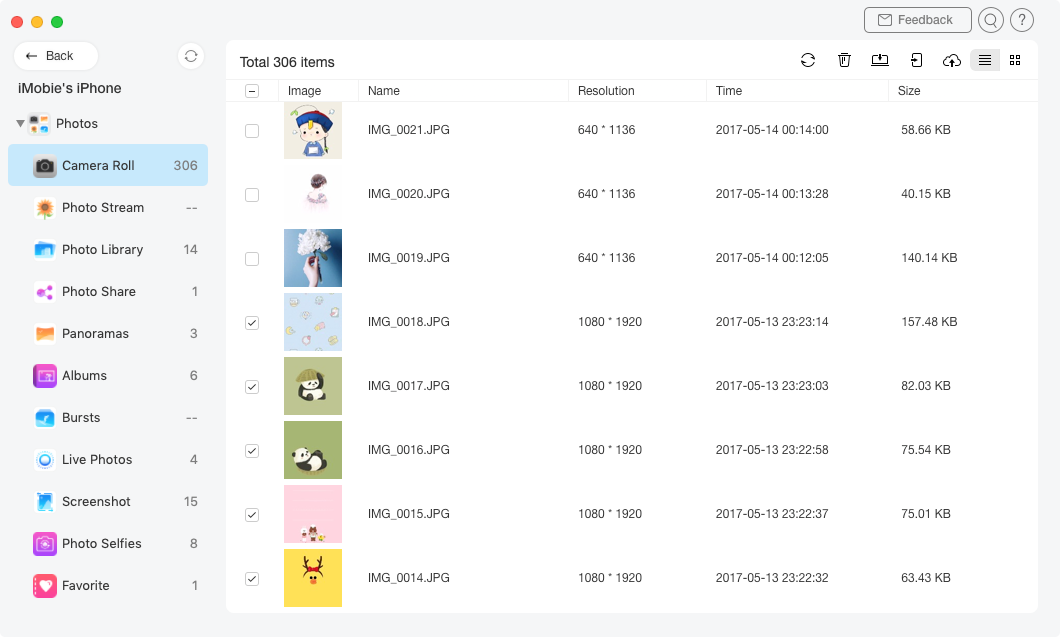Uncheck the IMG_0018.JPG checkbox
Screen dimensions: 1060x637
pos(252,322)
